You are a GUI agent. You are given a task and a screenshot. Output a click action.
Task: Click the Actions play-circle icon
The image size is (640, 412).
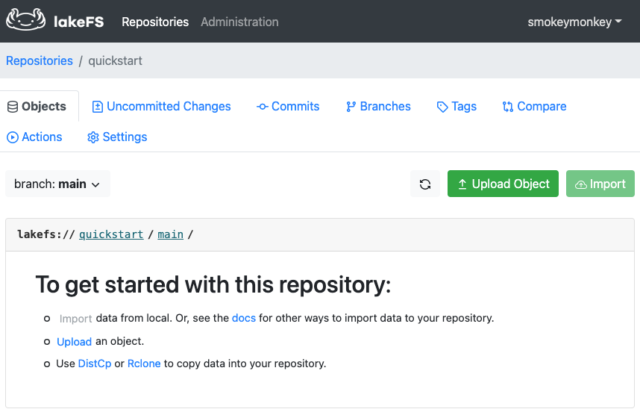tap(13, 137)
